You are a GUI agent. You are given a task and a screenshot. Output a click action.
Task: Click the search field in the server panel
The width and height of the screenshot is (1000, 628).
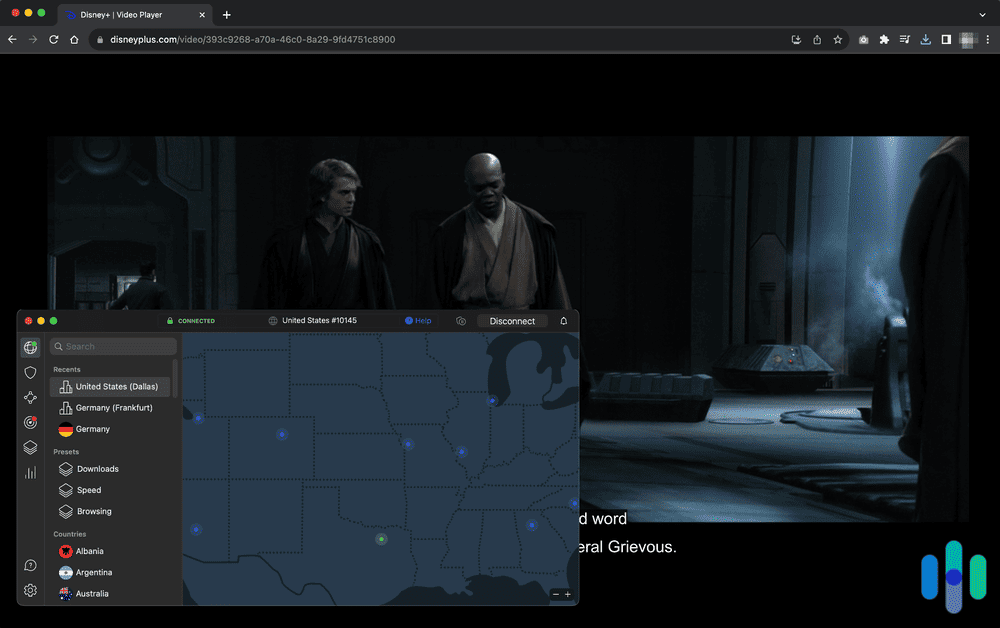(x=112, y=345)
